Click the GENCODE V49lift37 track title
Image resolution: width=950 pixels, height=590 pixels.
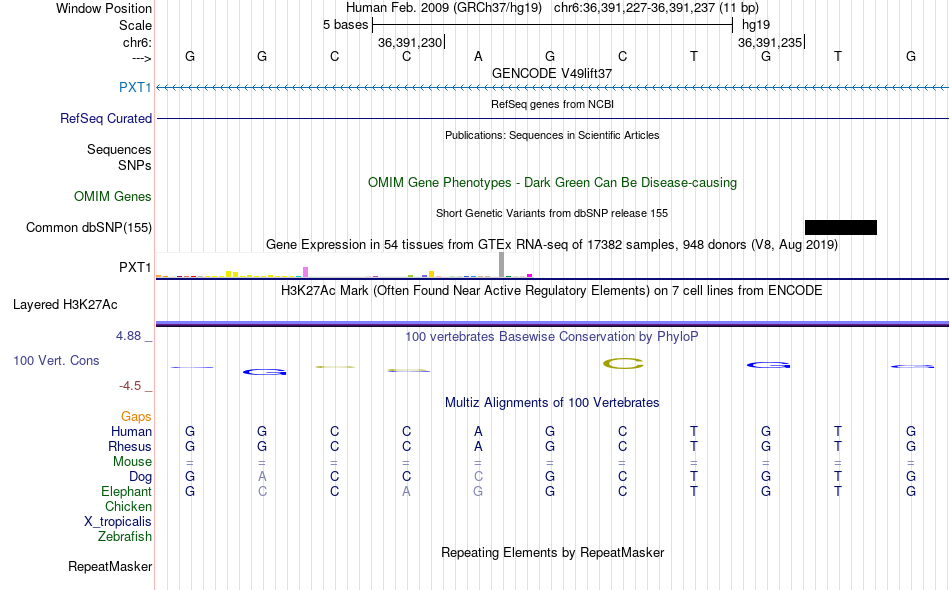click(552, 73)
